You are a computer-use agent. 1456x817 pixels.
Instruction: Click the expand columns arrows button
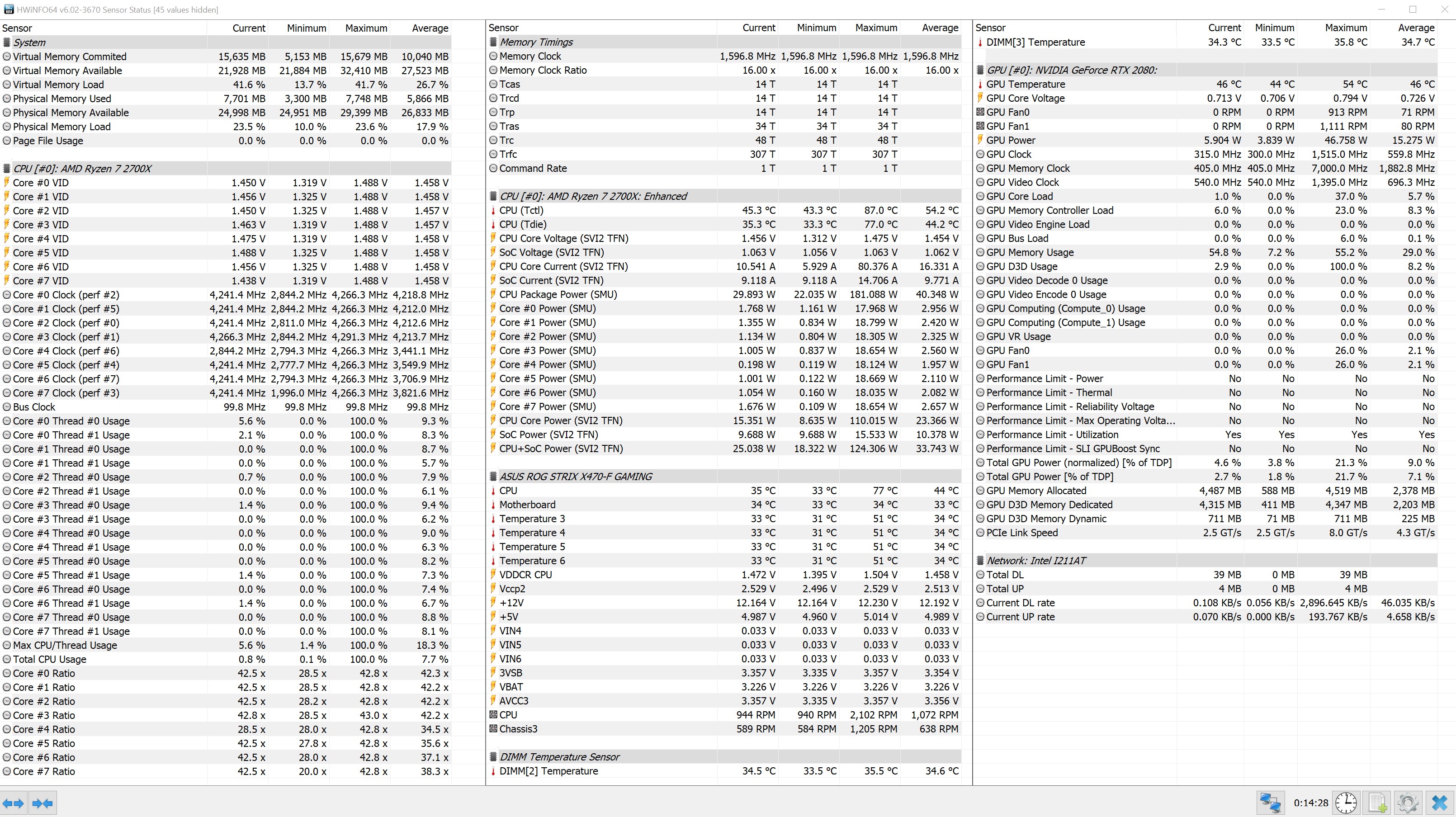[x=14, y=803]
